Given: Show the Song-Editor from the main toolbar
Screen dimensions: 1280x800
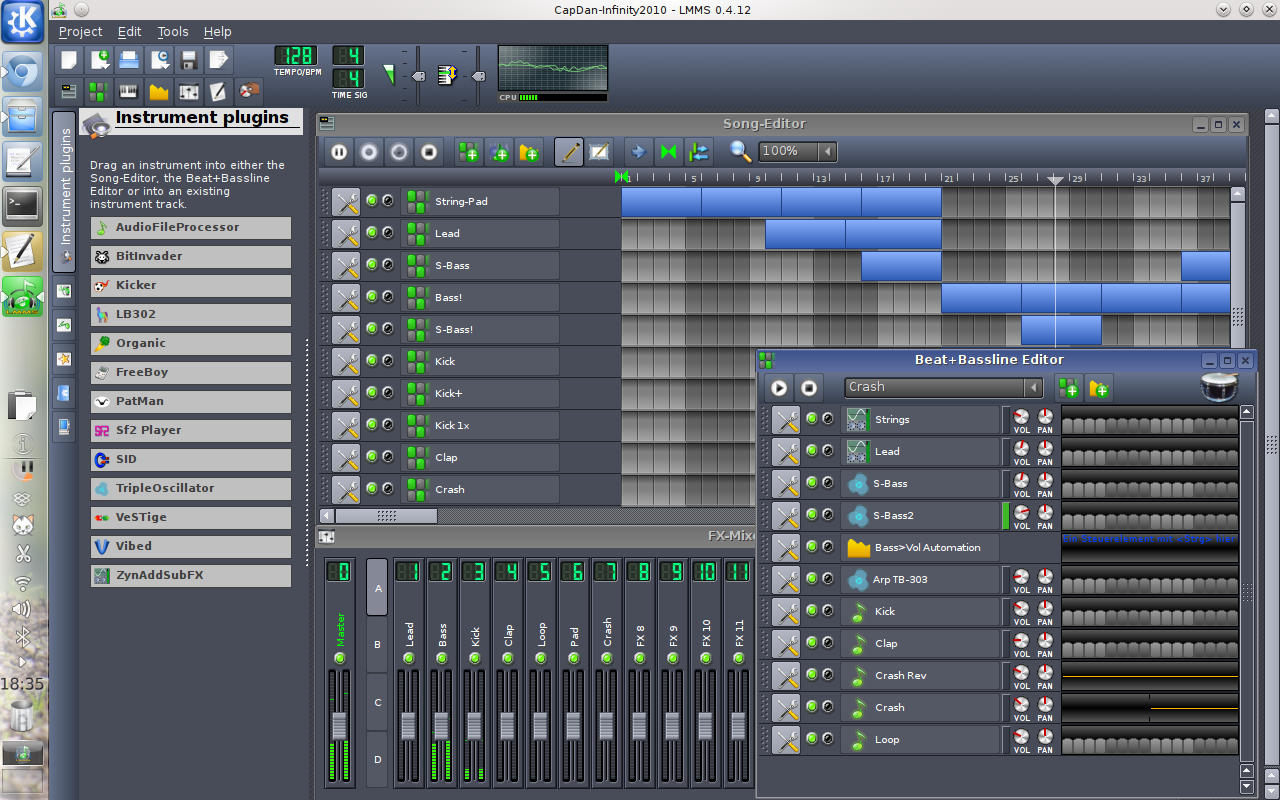Looking at the screenshot, I should pos(67,92).
